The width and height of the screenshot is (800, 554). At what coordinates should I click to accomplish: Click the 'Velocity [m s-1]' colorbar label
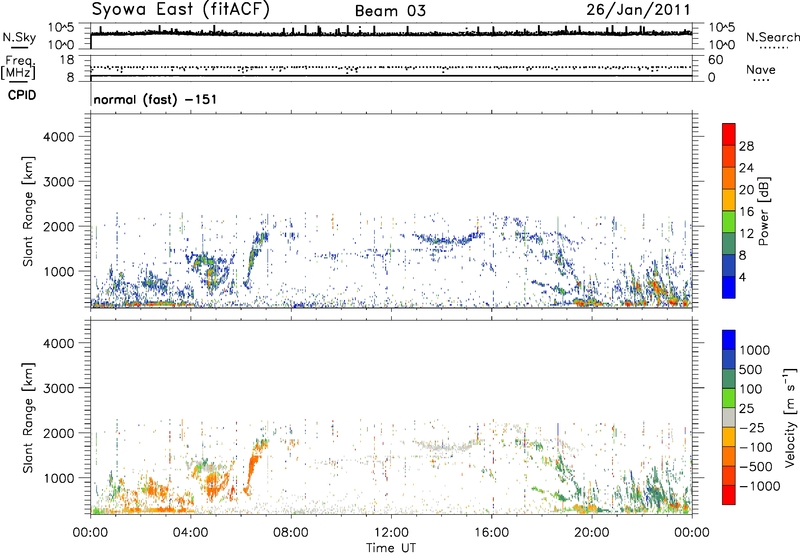click(790, 417)
